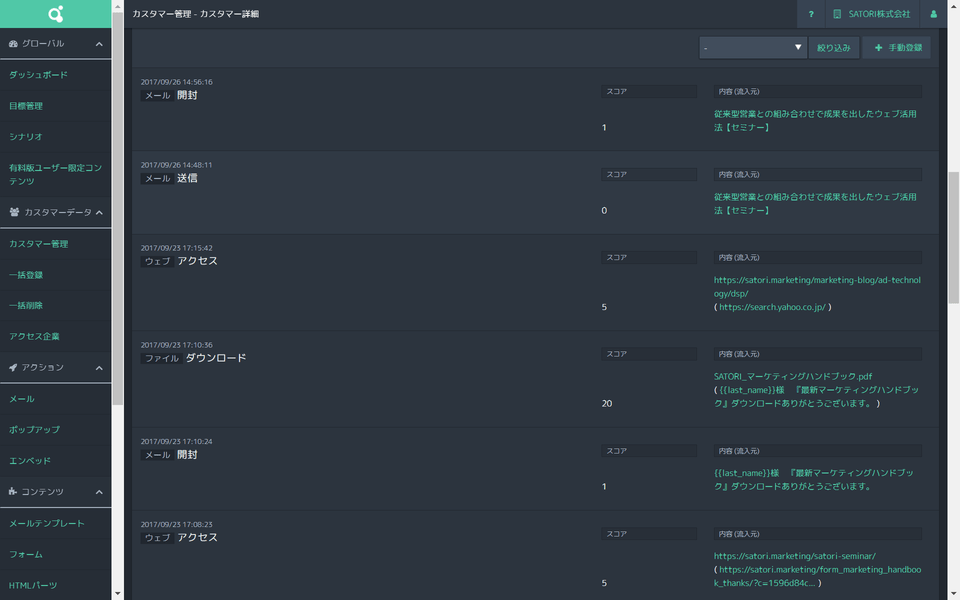
Task: Click the スコア input field of the first entry
Action: click(648, 90)
